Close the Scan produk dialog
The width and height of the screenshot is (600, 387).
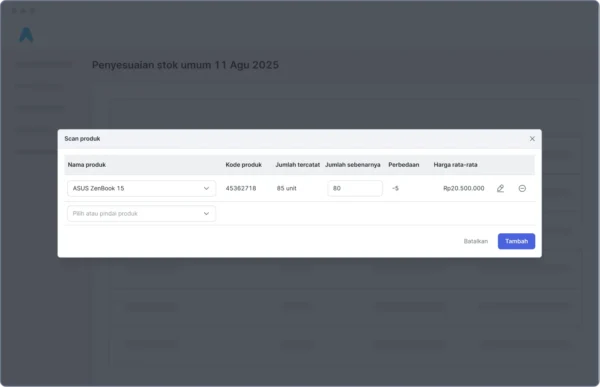coord(532,139)
